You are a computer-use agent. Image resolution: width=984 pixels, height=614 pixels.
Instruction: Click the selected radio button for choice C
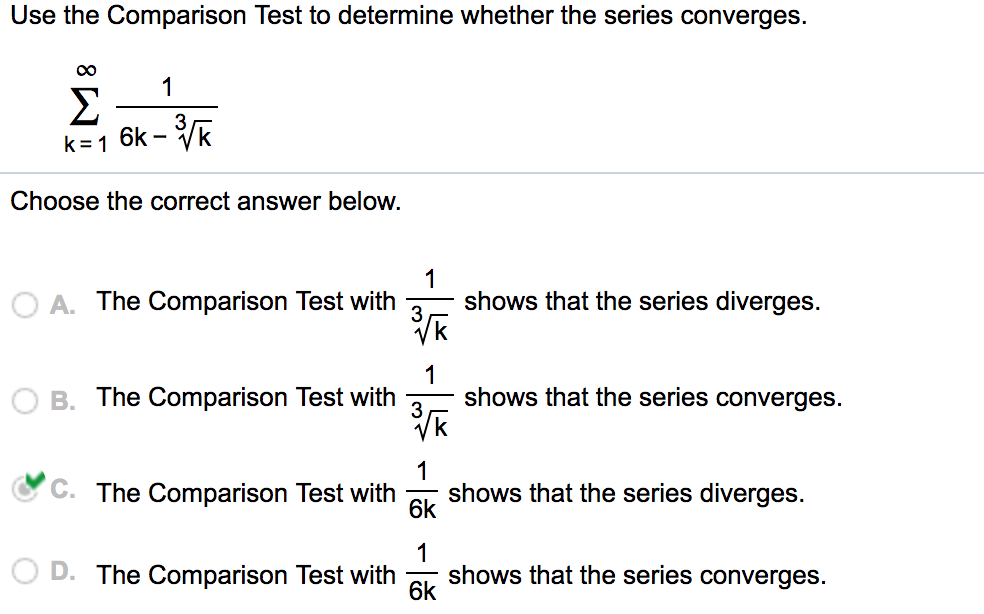tap(26, 489)
